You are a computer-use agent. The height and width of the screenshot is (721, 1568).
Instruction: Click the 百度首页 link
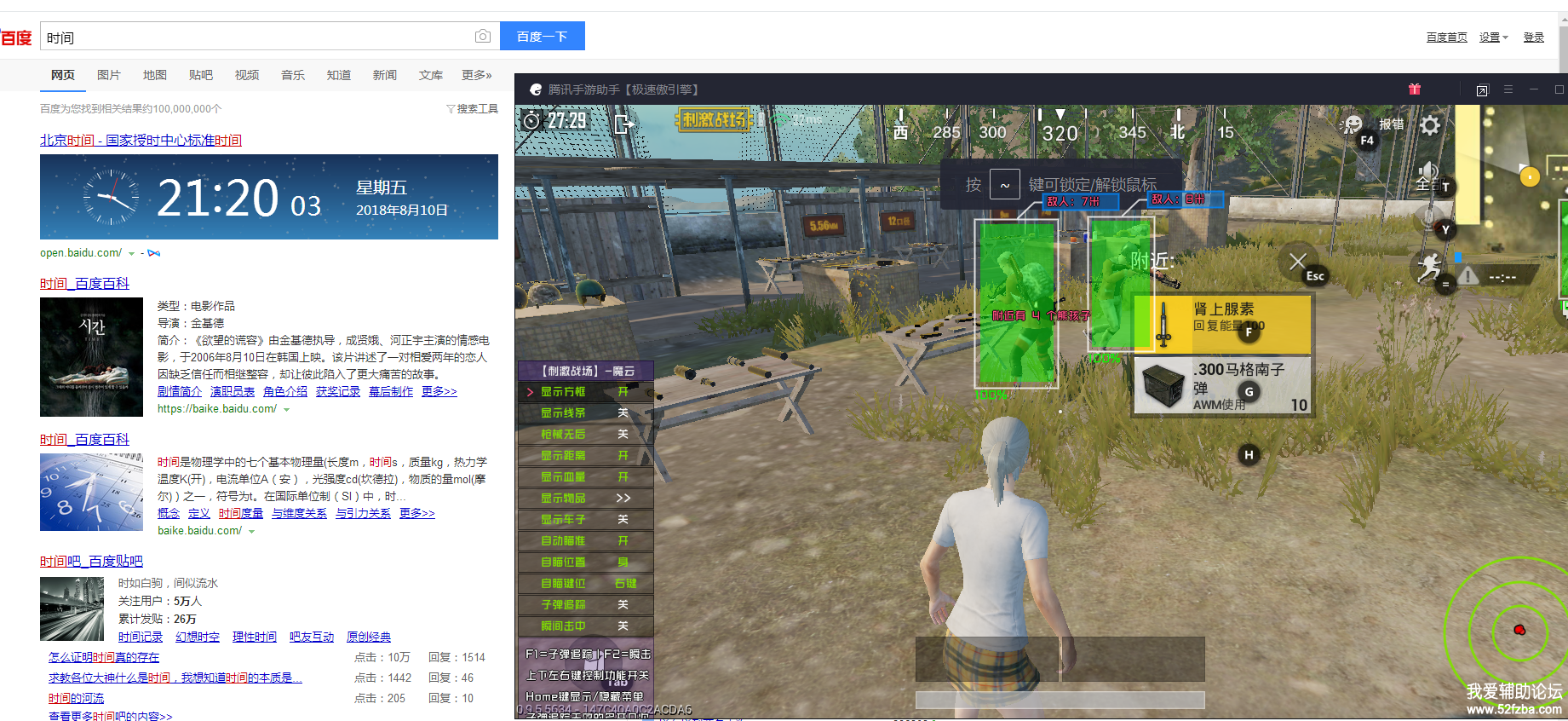tap(1447, 37)
